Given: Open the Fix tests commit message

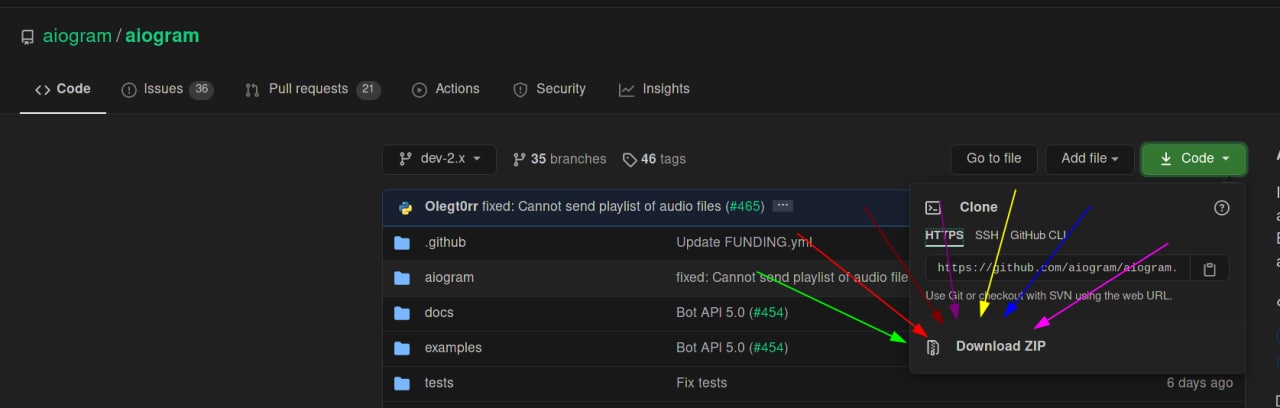Looking at the screenshot, I should 702,383.
